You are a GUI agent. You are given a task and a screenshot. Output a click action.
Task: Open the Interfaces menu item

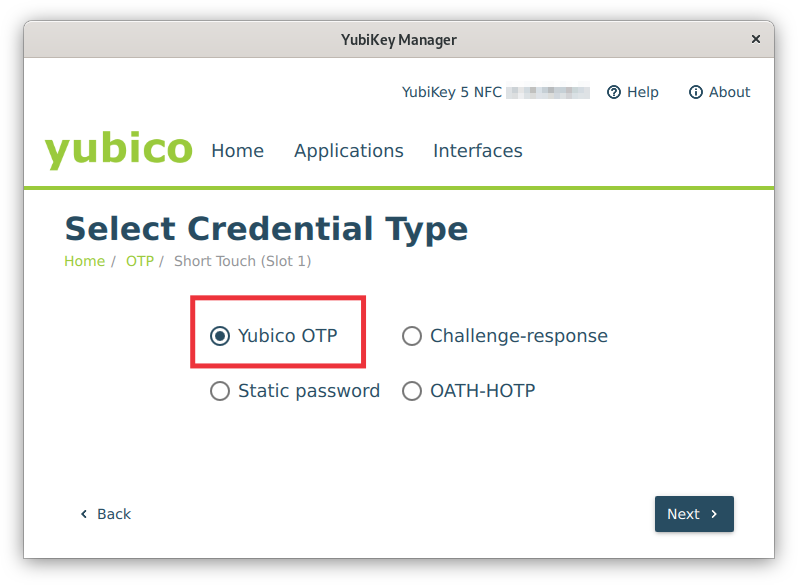click(477, 151)
